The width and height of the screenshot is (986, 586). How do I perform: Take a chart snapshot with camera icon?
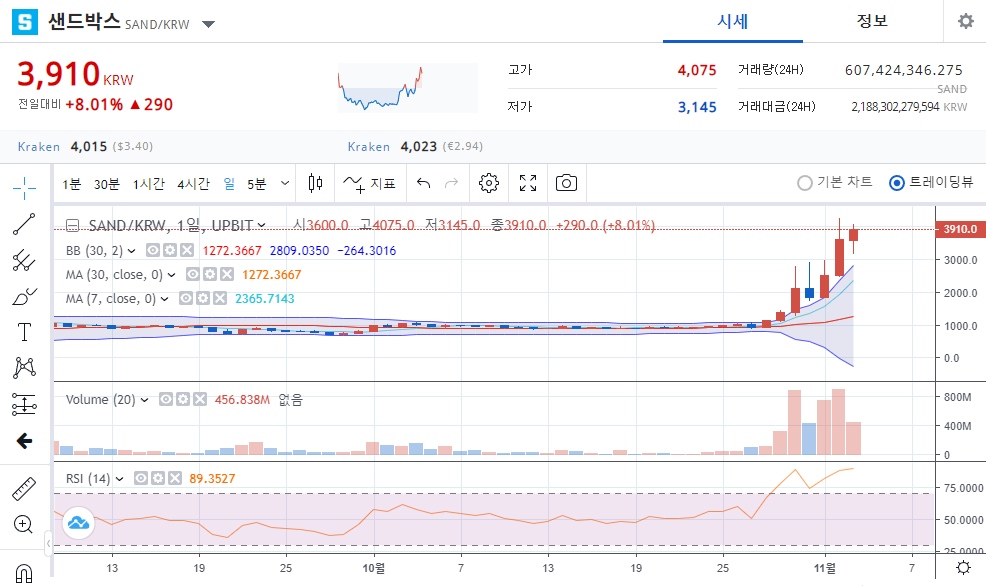(567, 183)
